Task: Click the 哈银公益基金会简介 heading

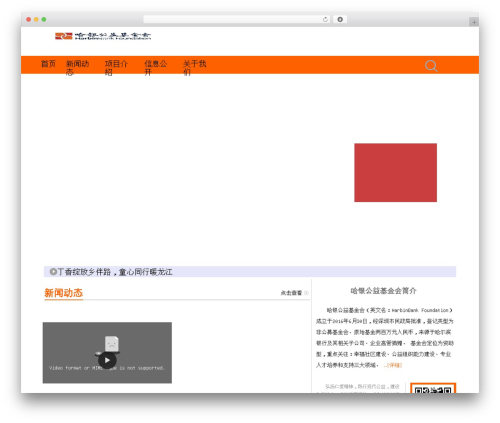Action: pyautogui.click(x=383, y=291)
